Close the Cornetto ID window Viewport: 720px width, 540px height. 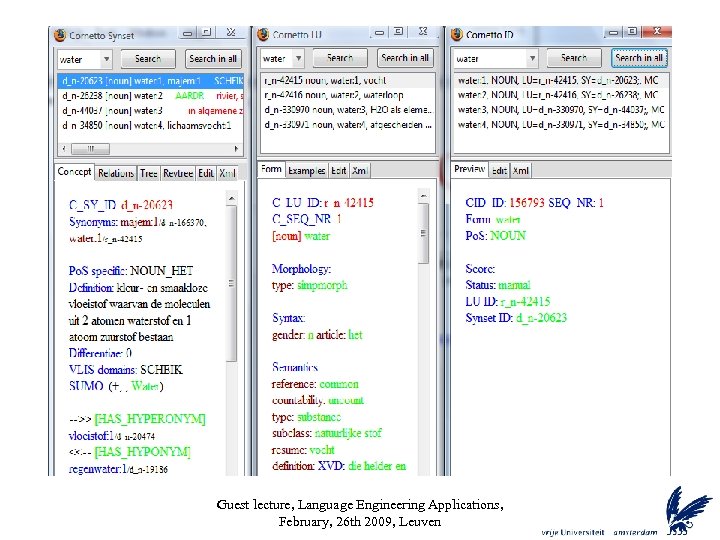click(657, 31)
